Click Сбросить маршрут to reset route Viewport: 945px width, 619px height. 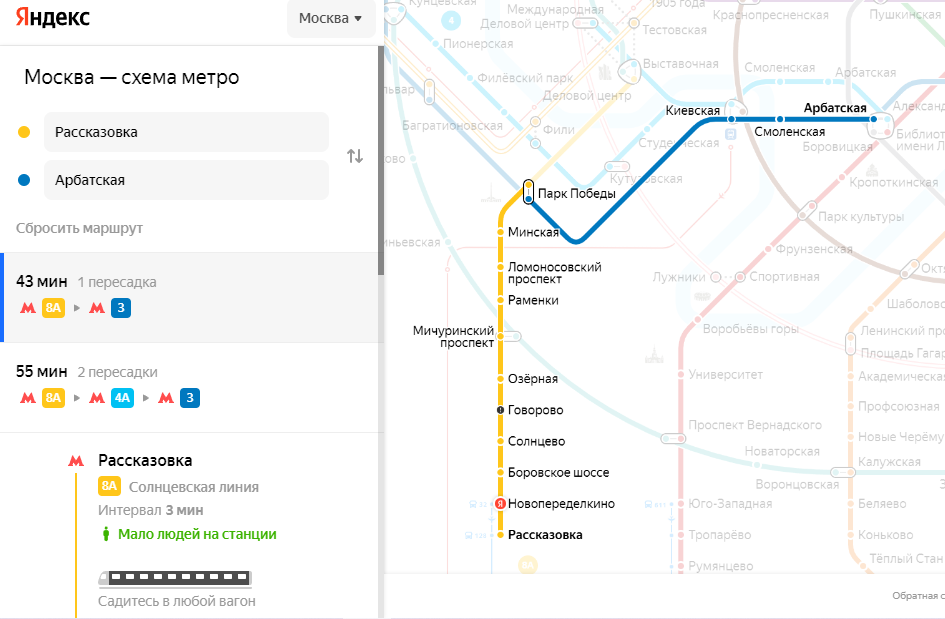pos(79,228)
